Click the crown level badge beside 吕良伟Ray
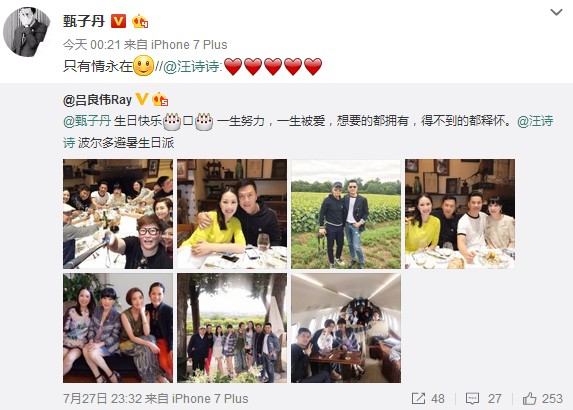The width and height of the screenshot is (573, 410). pyautogui.click(x=160, y=99)
